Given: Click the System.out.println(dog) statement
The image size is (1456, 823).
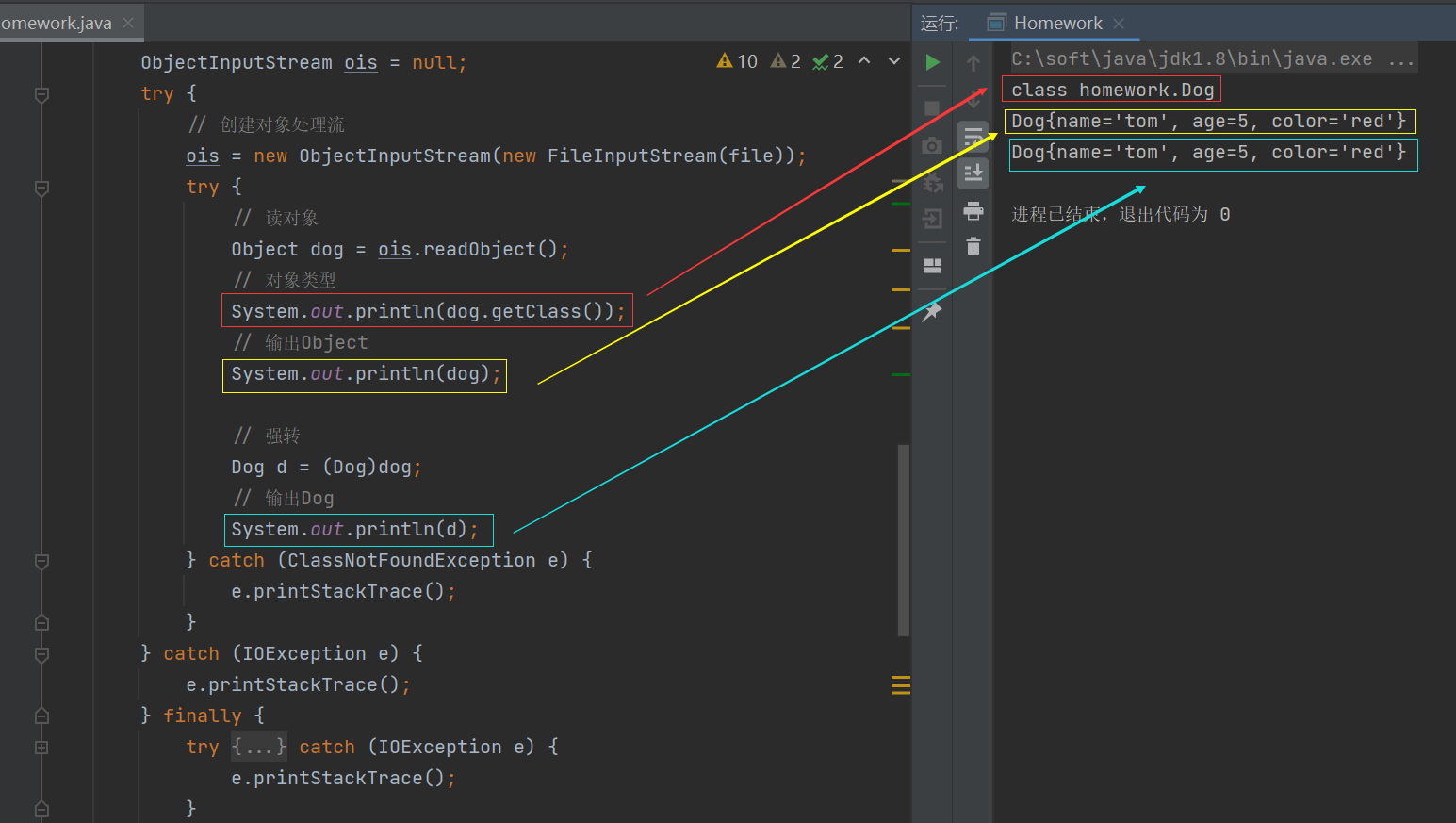Looking at the screenshot, I should 366,373.
